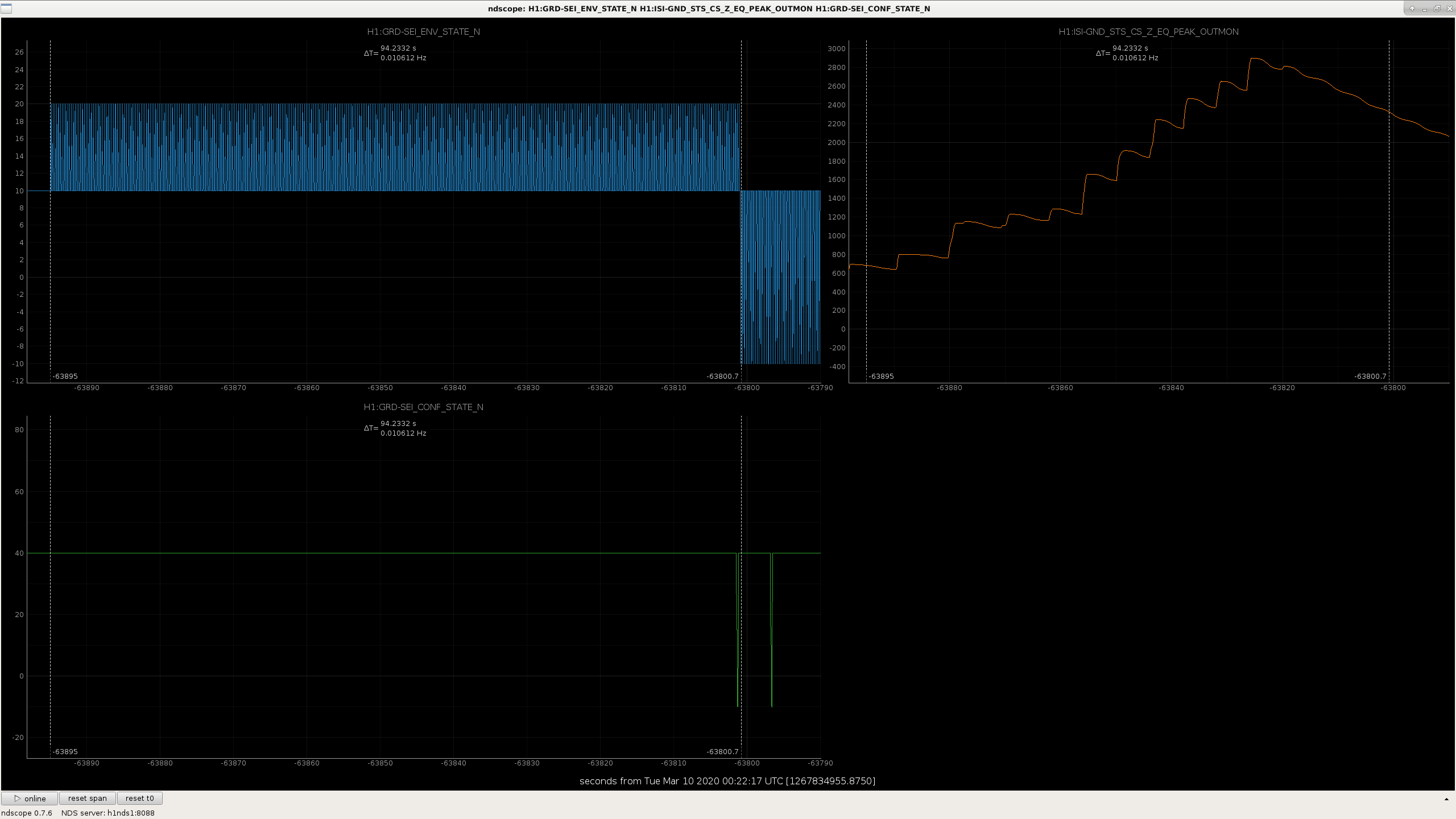The image size is (1456, 819).
Task: Click the reset t0 button
Action: (x=139, y=798)
